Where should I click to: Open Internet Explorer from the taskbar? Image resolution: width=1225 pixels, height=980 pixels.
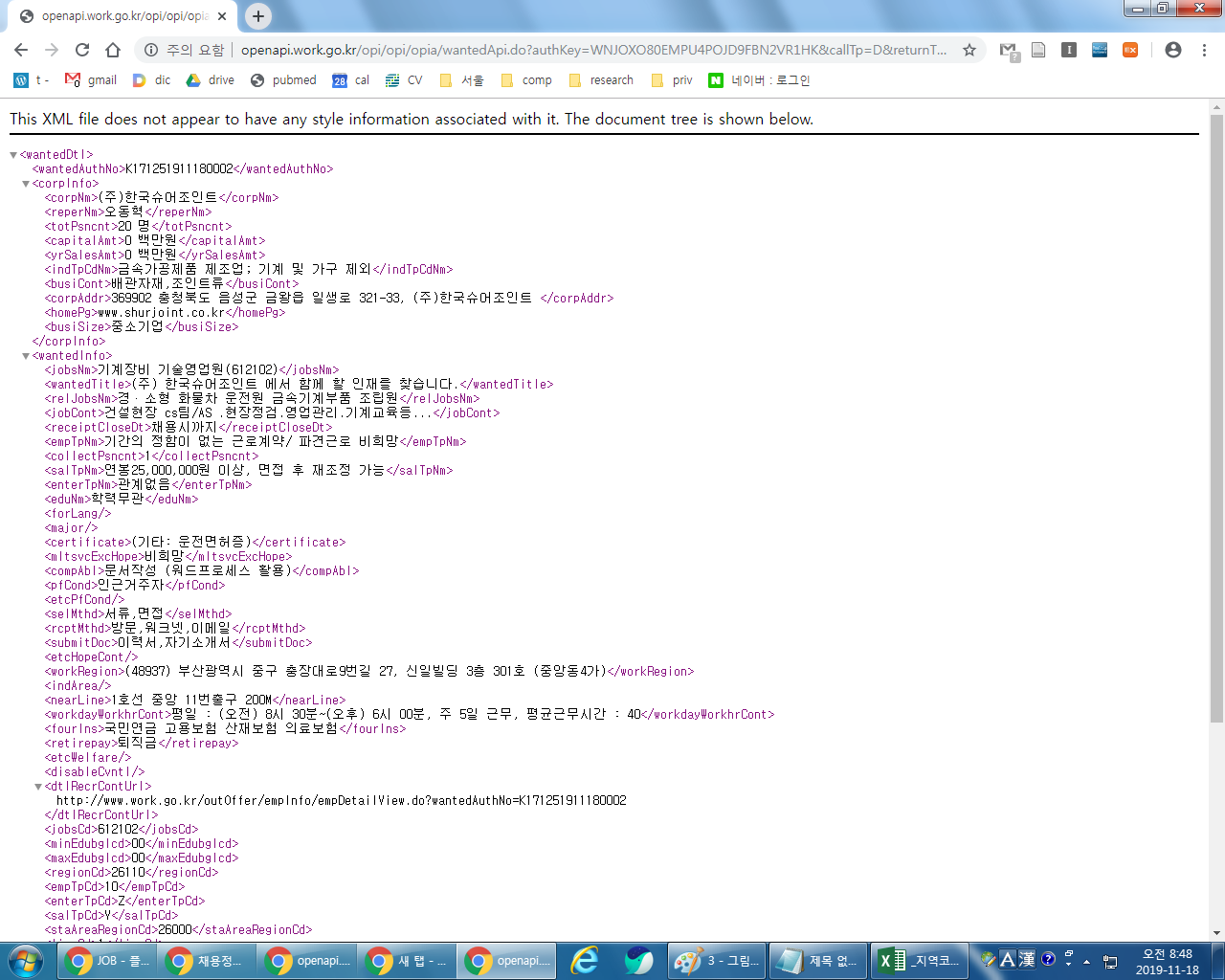[584, 960]
